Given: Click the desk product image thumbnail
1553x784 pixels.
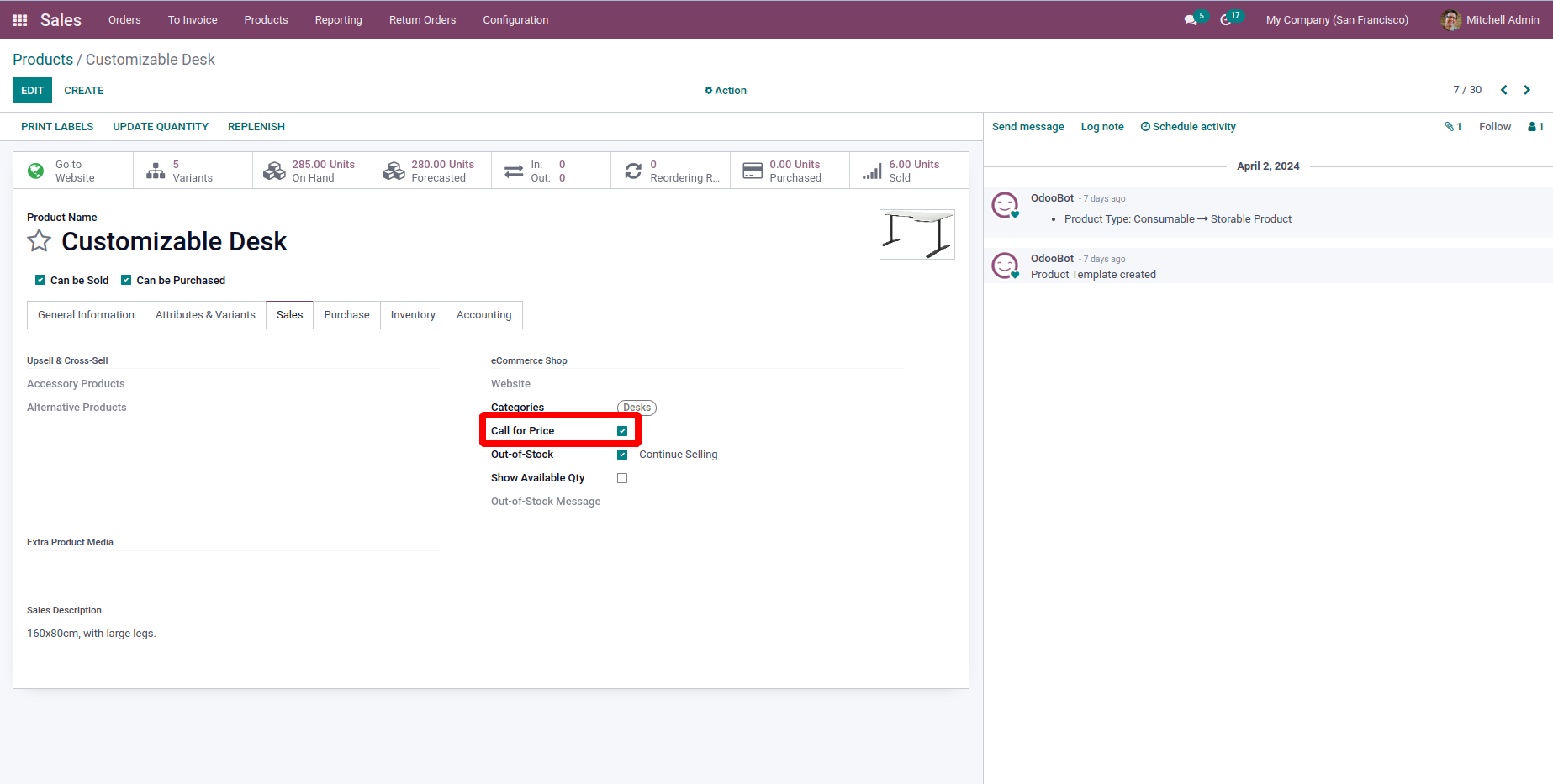Looking at the screenshot, I should [917, 234].
